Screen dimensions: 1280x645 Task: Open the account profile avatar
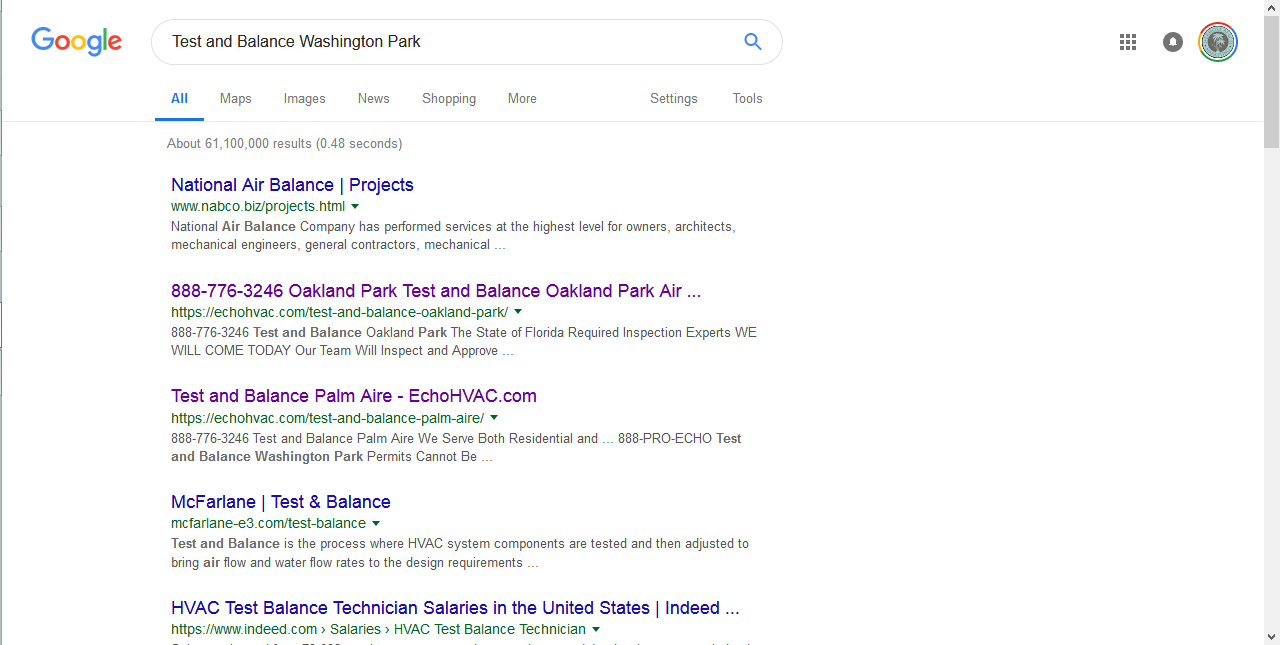(1218, 42)
